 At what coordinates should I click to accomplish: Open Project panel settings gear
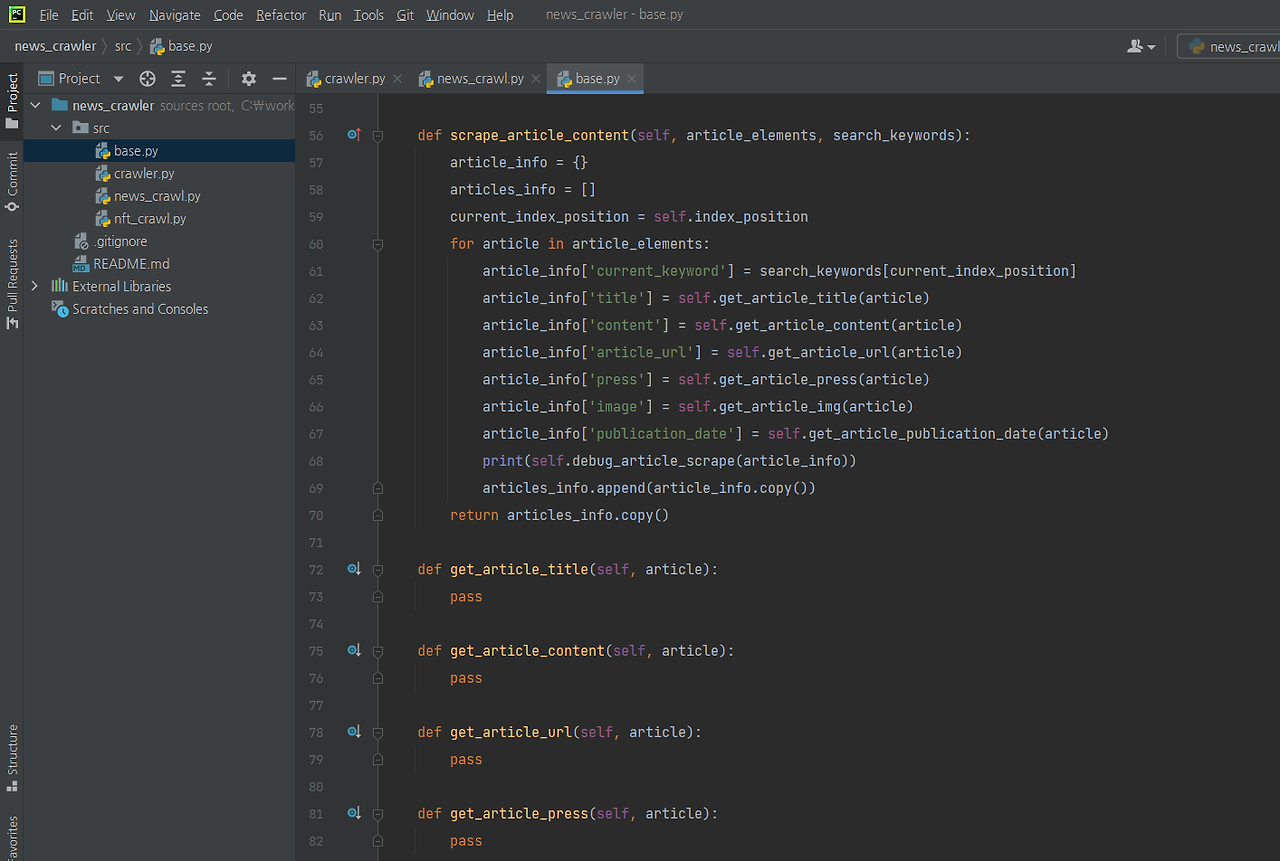pyautogui.click(x=249, y=79)
